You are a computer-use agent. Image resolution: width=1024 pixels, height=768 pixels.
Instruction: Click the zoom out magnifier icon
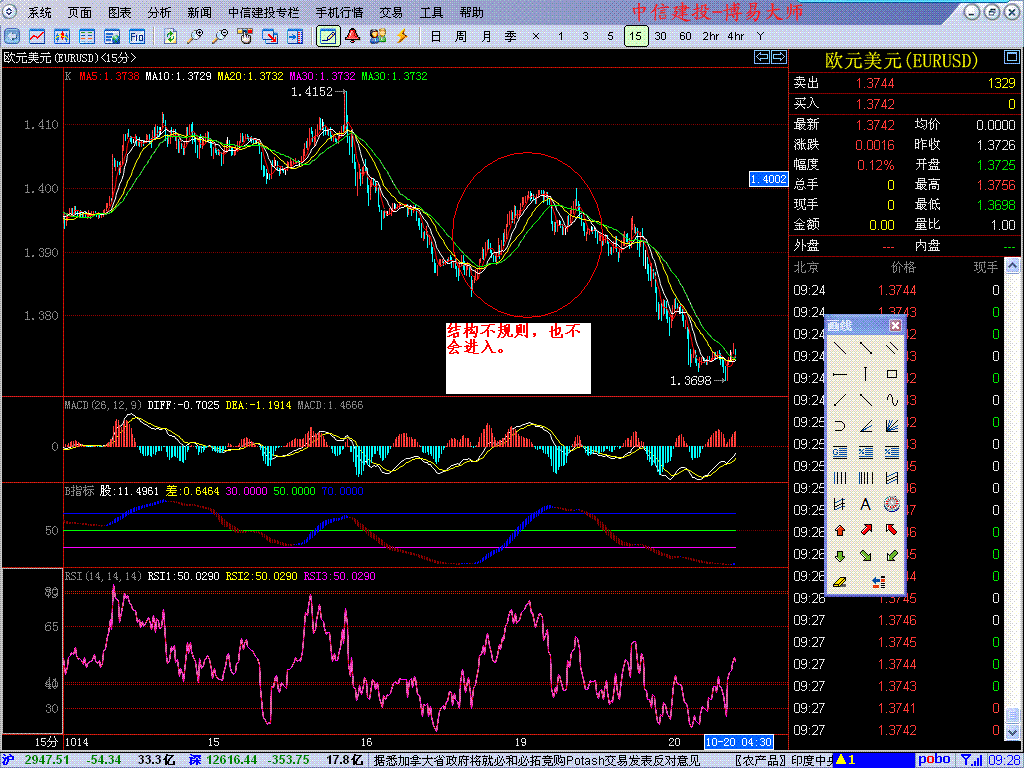coord(220,36)
